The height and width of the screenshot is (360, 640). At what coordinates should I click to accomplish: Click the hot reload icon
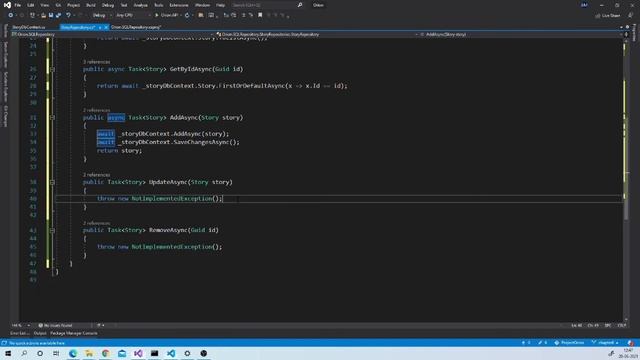(187, 16)
